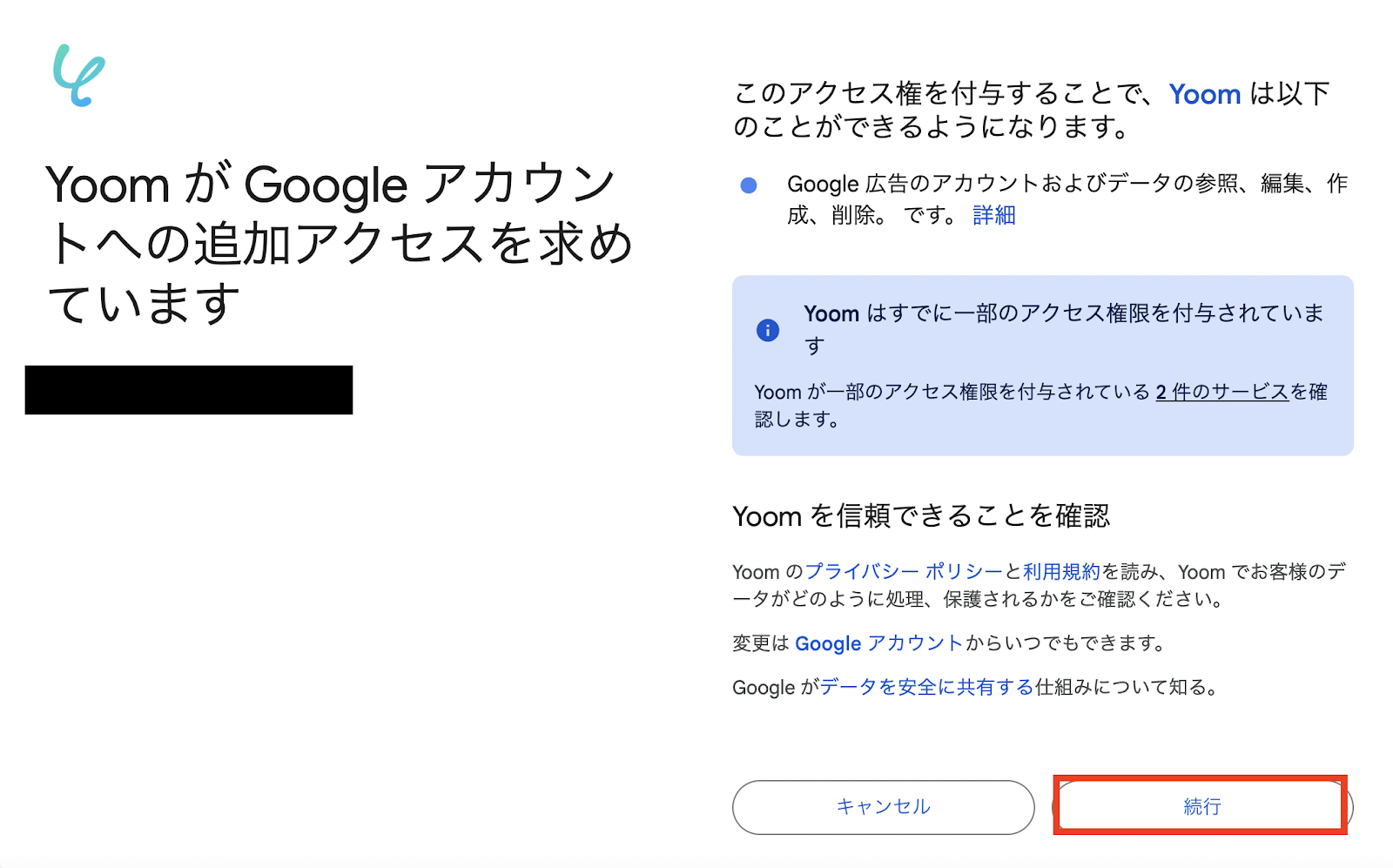Click the Yoom logo icon
Viewport: 1393px width, 868px height.
[78, 76]
